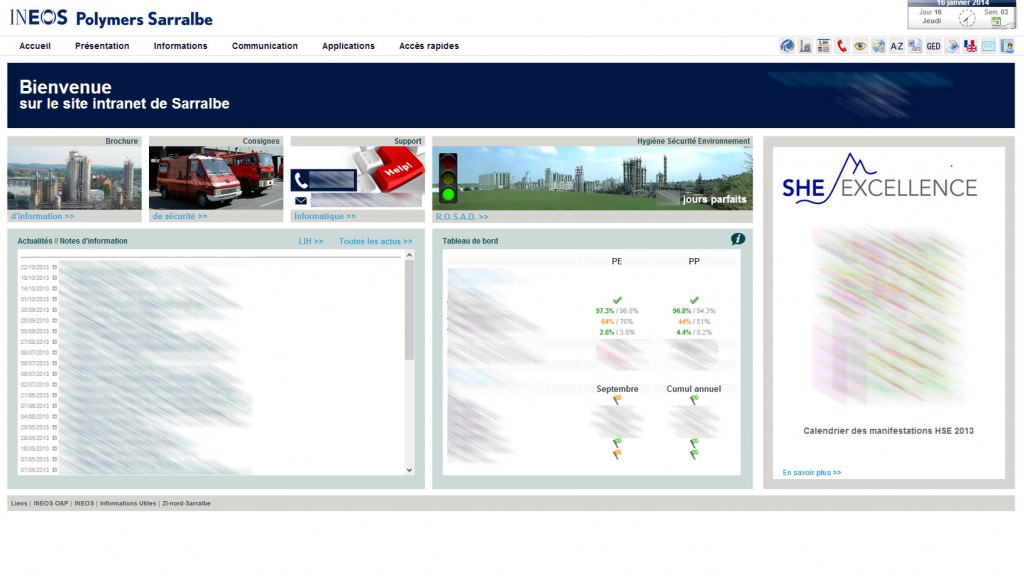This screenshot has width=1024, height=582.
Task: Click the green flag below Cumul annuel
Action: point(694,400)
